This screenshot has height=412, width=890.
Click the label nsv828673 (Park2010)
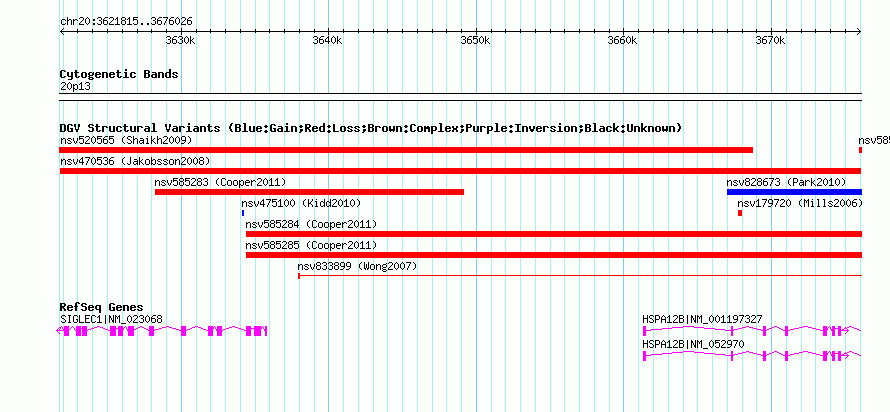[786, 182]
